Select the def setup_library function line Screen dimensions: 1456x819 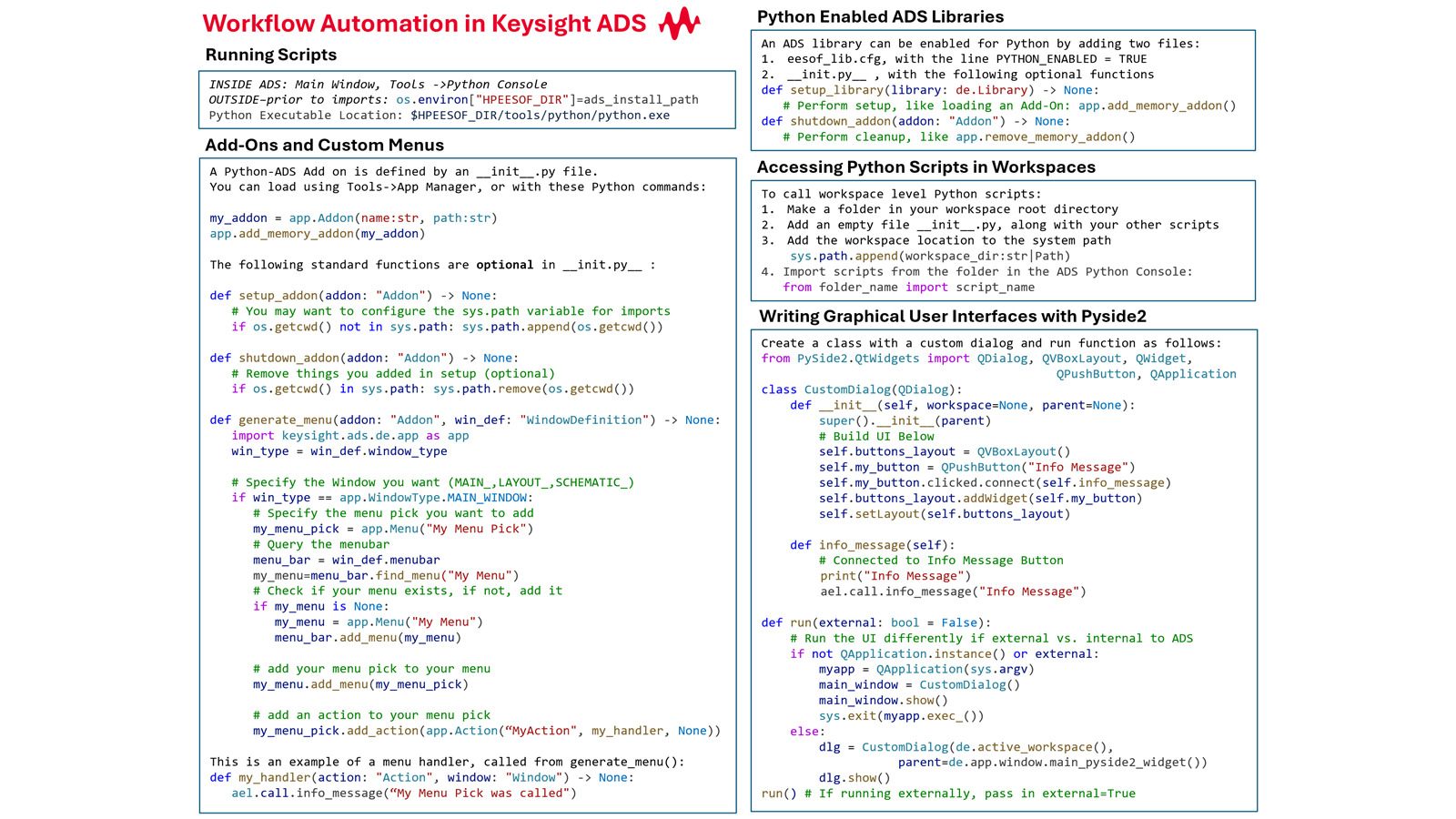tap(929, 90)
